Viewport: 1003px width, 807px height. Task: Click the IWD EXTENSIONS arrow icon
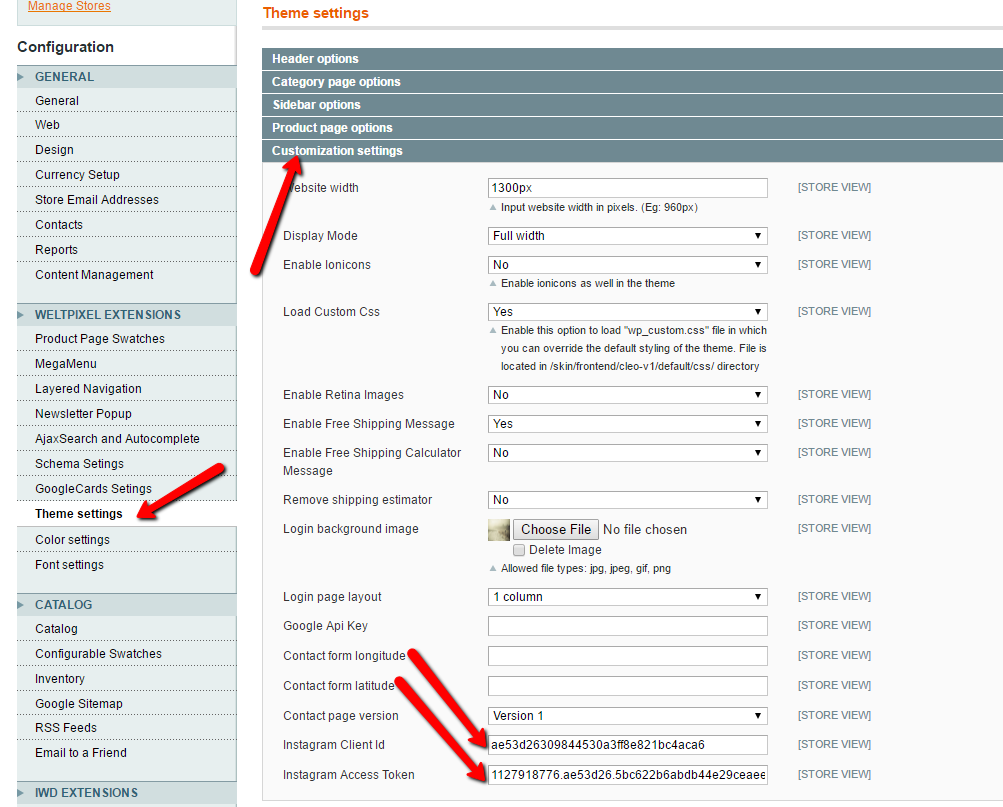21,793
